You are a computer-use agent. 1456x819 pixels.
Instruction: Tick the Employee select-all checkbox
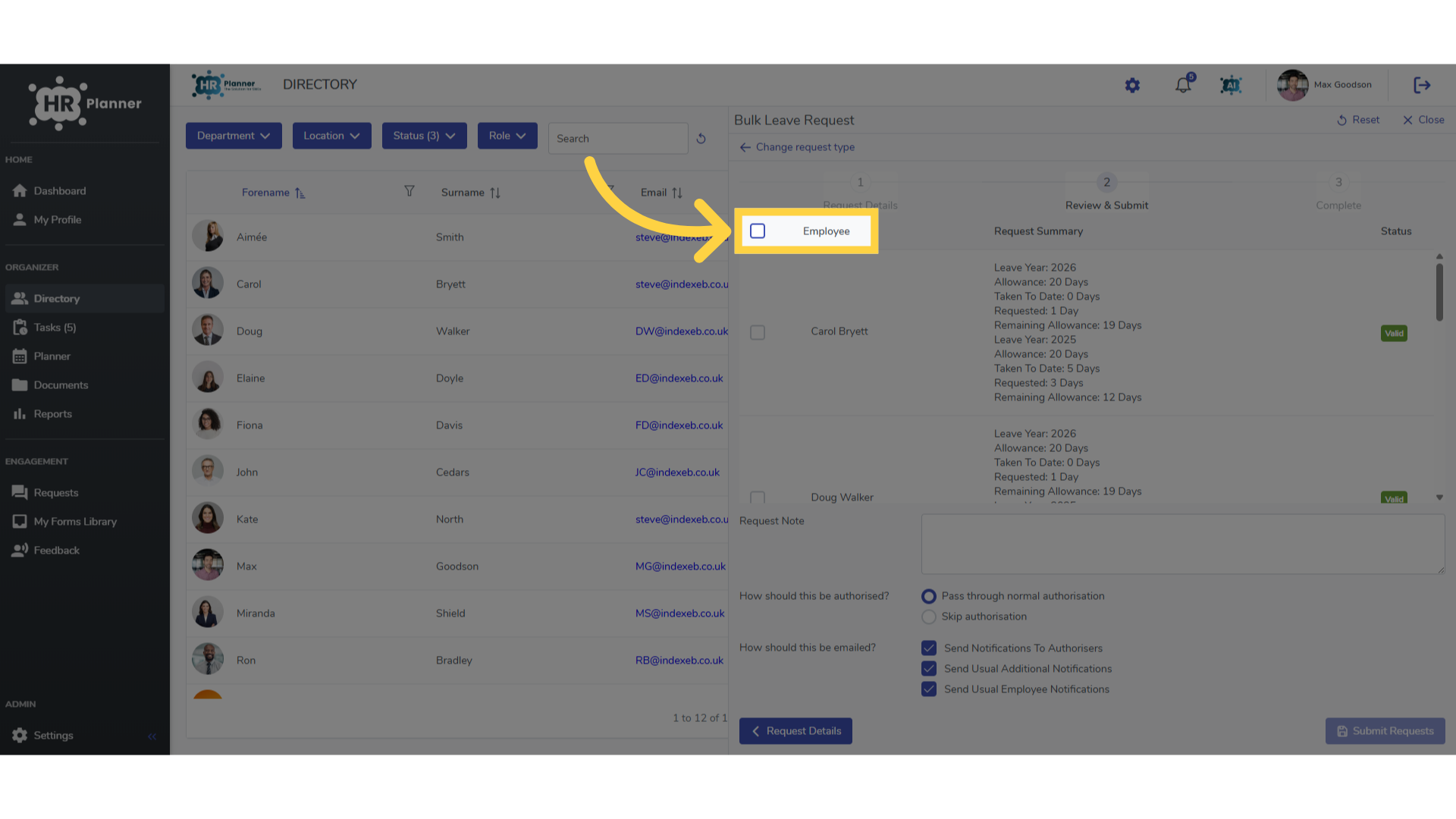(758, 231)
